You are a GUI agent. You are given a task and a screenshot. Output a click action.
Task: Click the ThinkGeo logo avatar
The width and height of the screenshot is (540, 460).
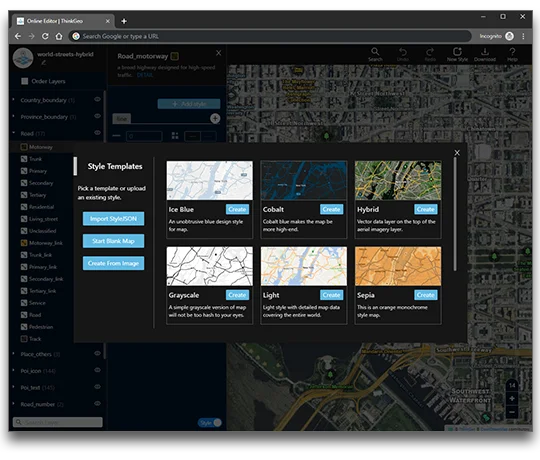coord(23,58)
